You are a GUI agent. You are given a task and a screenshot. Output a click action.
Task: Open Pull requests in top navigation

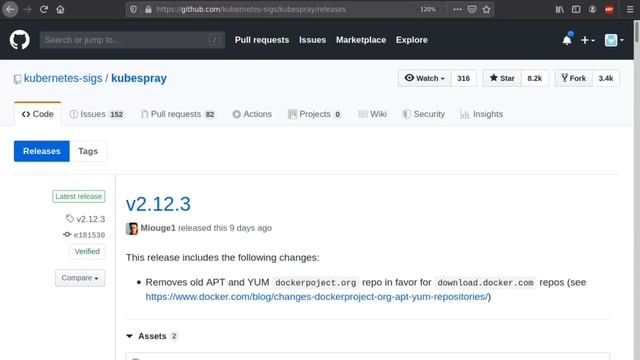click(262, 40)
